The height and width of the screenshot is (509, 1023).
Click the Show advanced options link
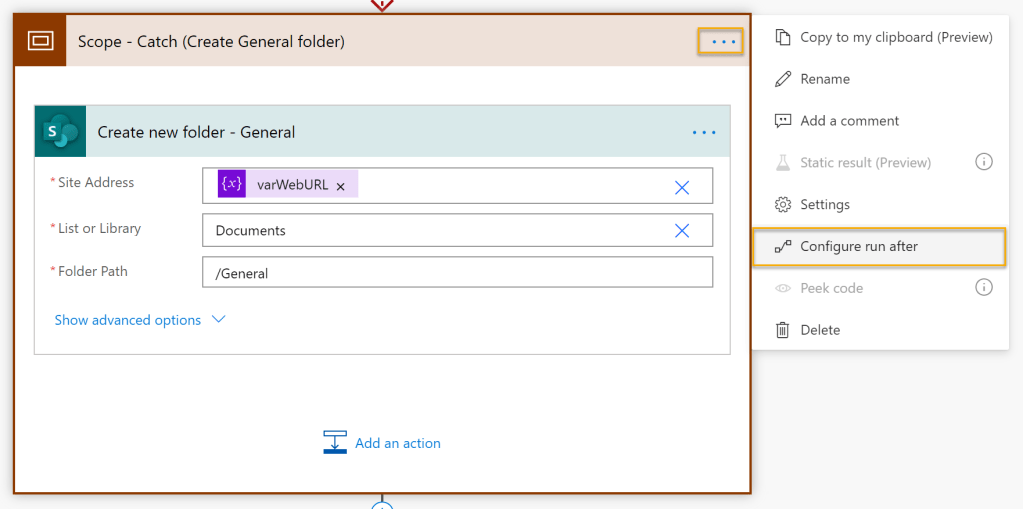tap(128, 320)
